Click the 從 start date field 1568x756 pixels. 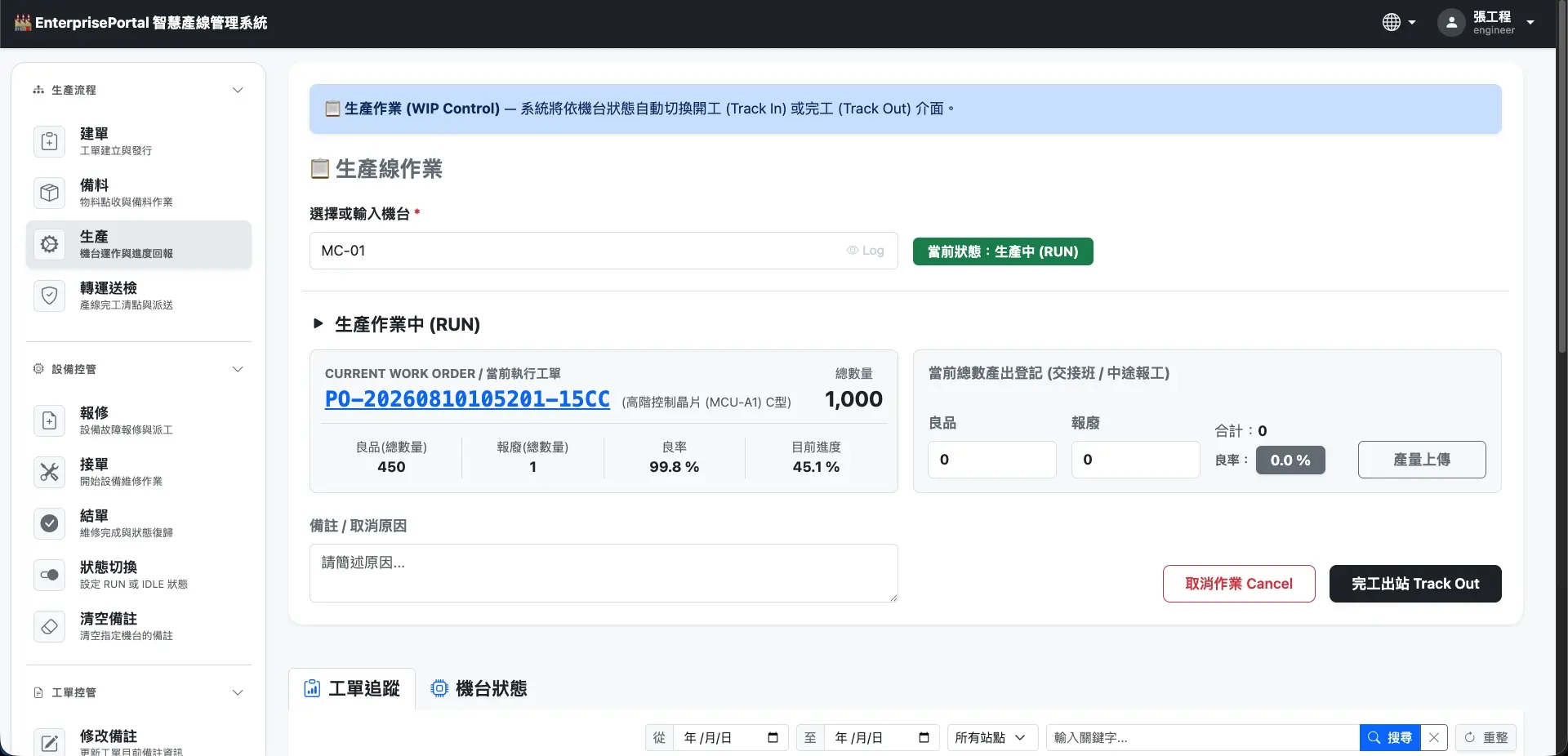[729, 738]
